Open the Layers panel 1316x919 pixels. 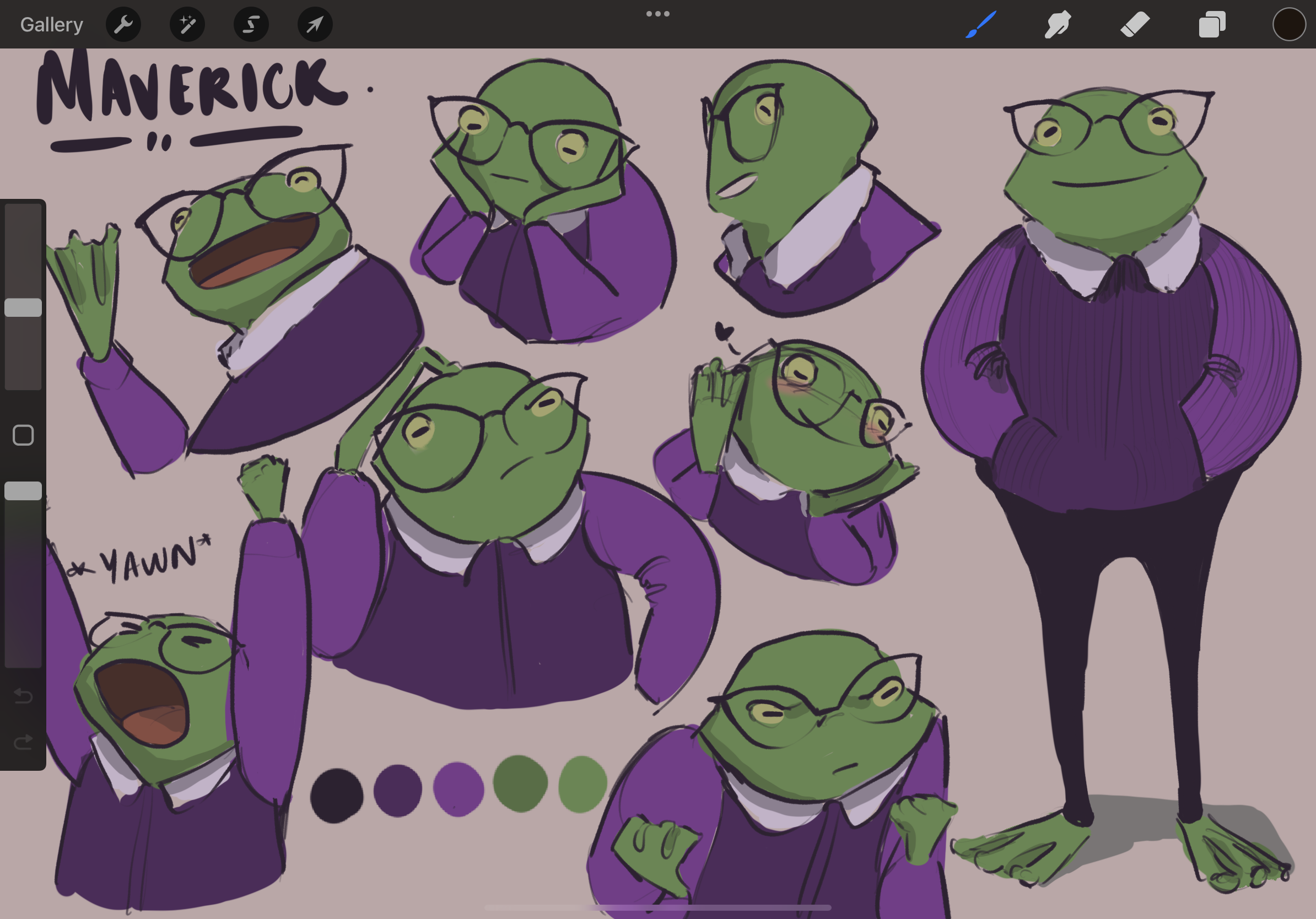[1211, 24]
